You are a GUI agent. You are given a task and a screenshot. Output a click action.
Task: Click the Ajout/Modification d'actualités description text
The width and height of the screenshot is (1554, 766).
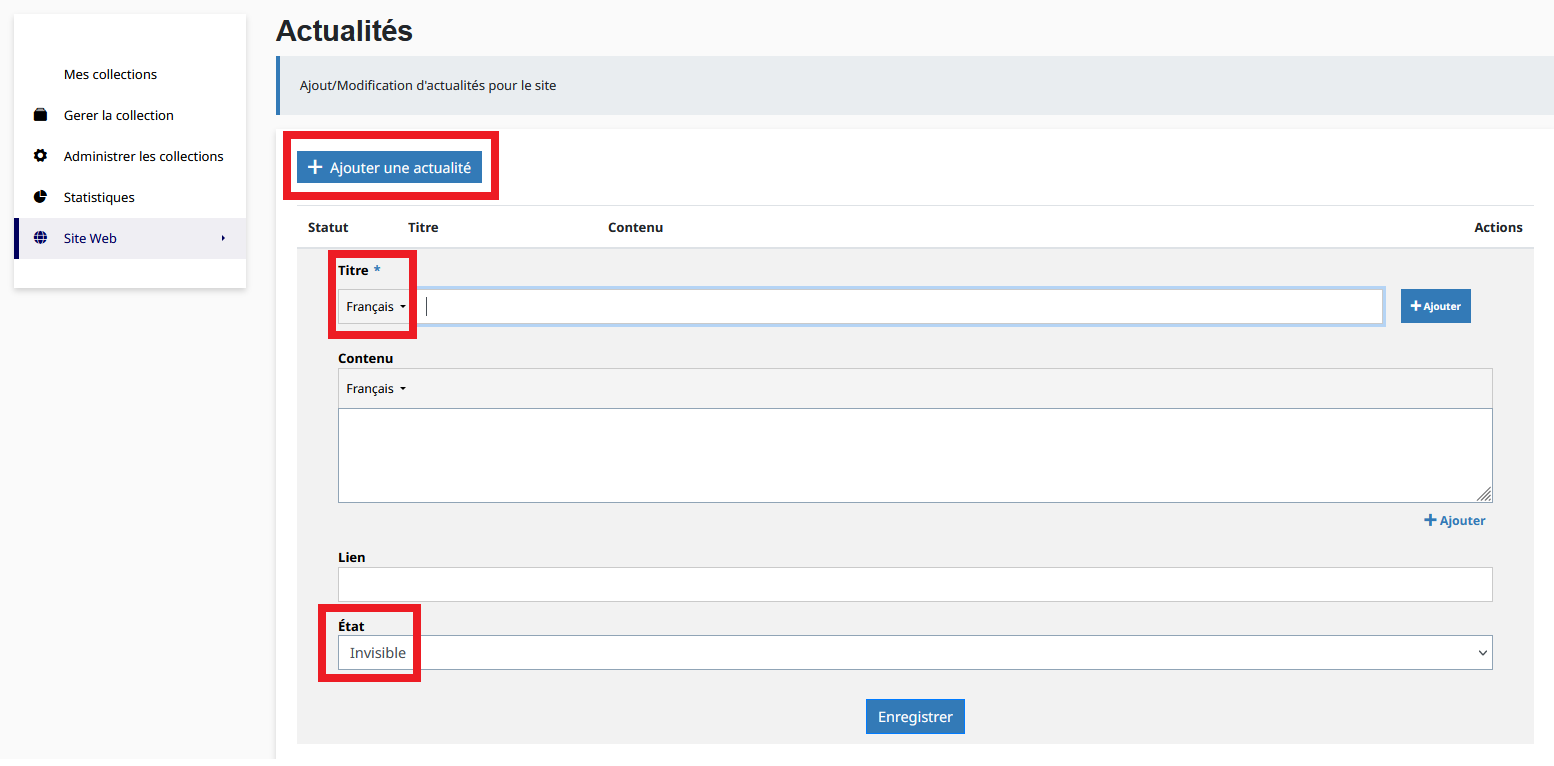[x=428, y=86]
